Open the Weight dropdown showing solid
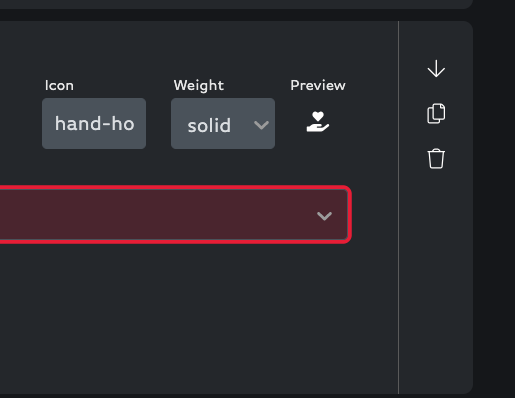The width and height of the screenshot is (515, 398). 223,124
